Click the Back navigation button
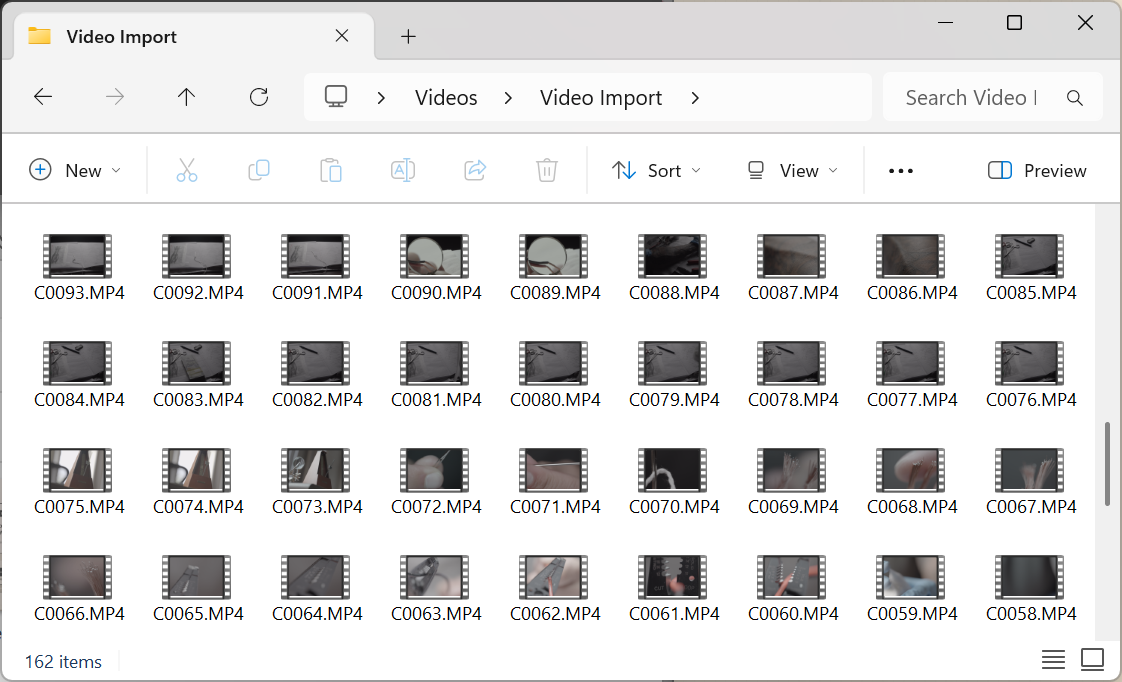Screen dimensions: 1122x682 [x=42, y=96]
